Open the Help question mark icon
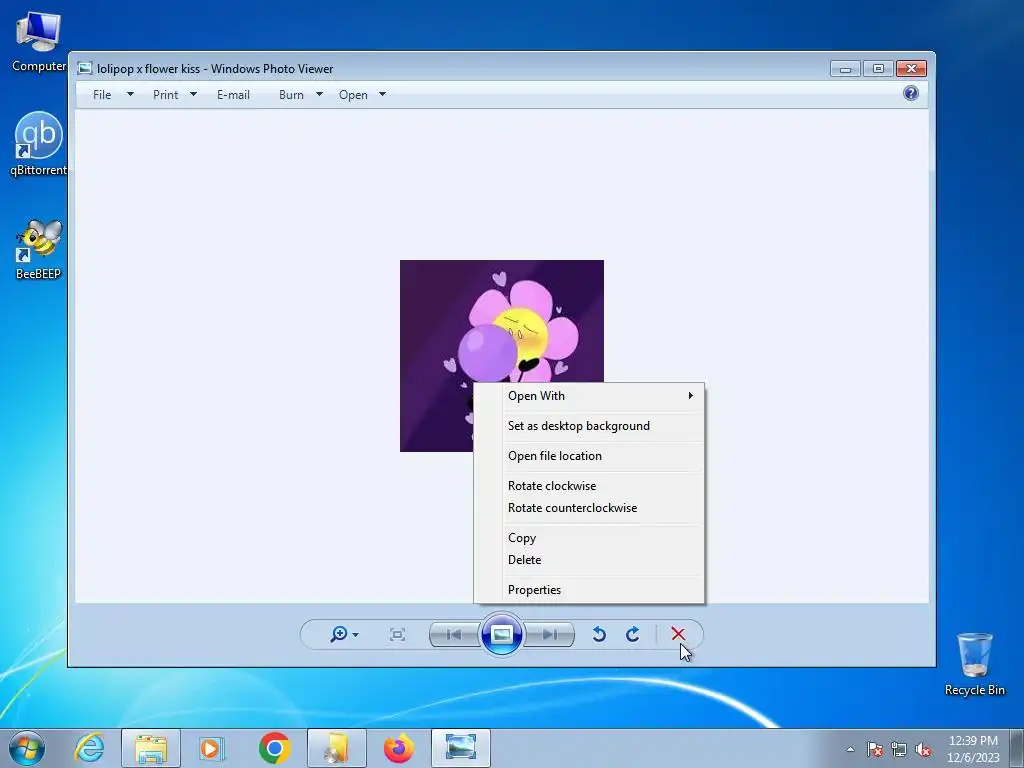 pyautogui.click(x=910, y=93)
